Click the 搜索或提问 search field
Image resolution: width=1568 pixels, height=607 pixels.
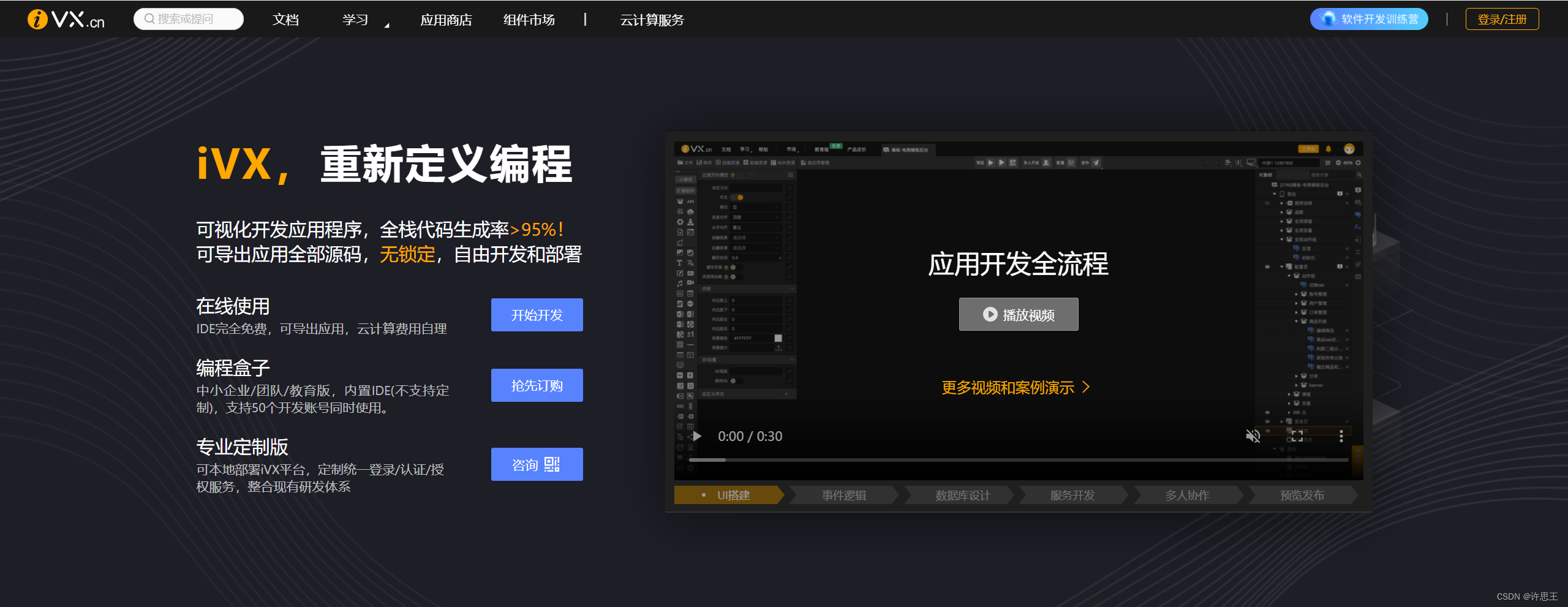coord(188,18)
